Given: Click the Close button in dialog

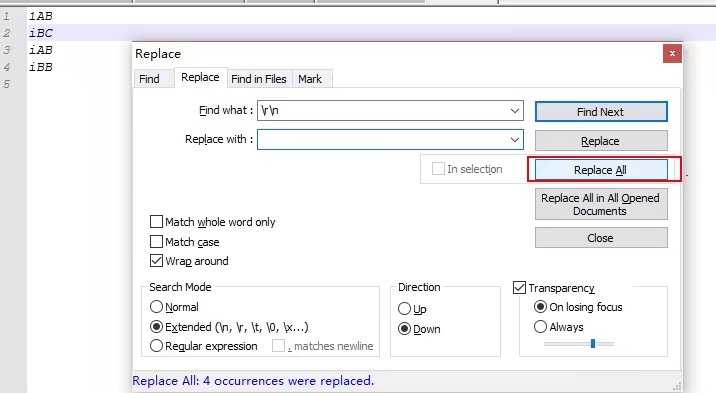Looking at the screenshot, I should pyautogui.click(x=601, y=238).
